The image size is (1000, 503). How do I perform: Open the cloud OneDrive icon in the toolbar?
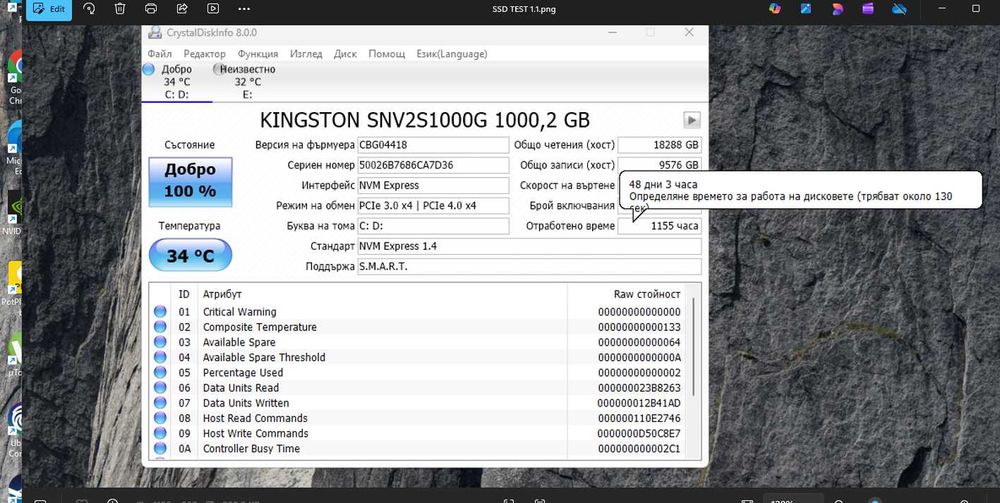[899, 9]
